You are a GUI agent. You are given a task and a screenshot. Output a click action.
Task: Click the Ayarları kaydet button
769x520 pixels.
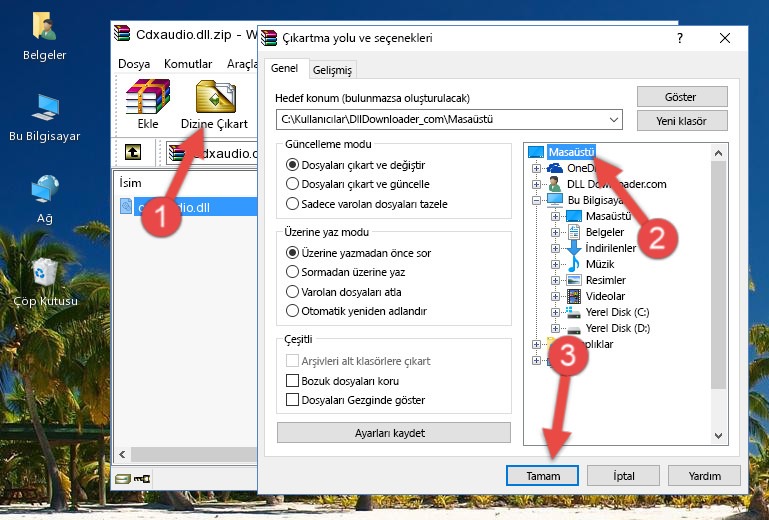click(x=393, y=433)
